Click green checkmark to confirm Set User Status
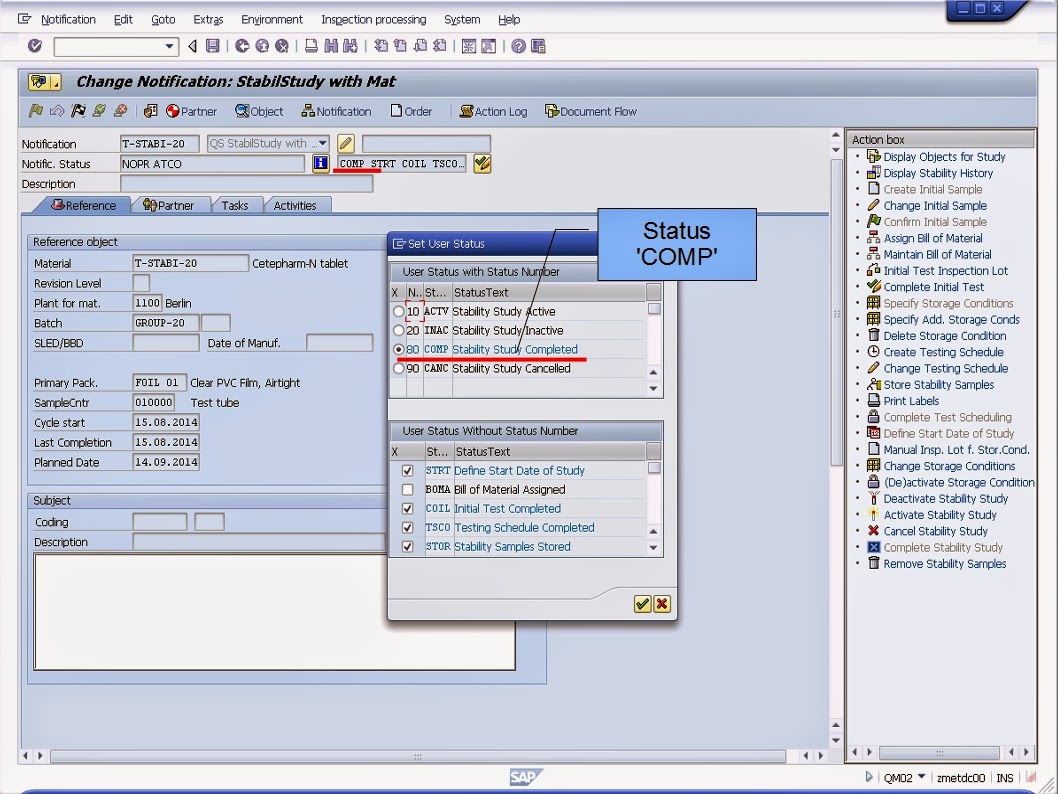Viewport: 1058px width, 794px height. [641, 604]
